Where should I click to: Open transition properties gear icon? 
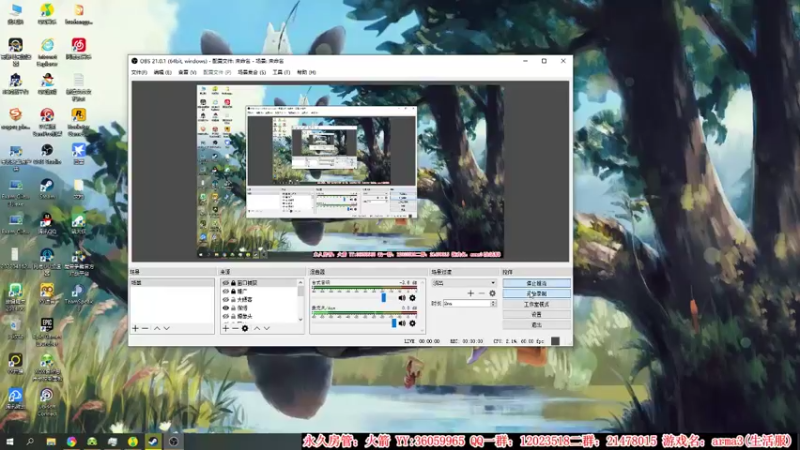492,293
